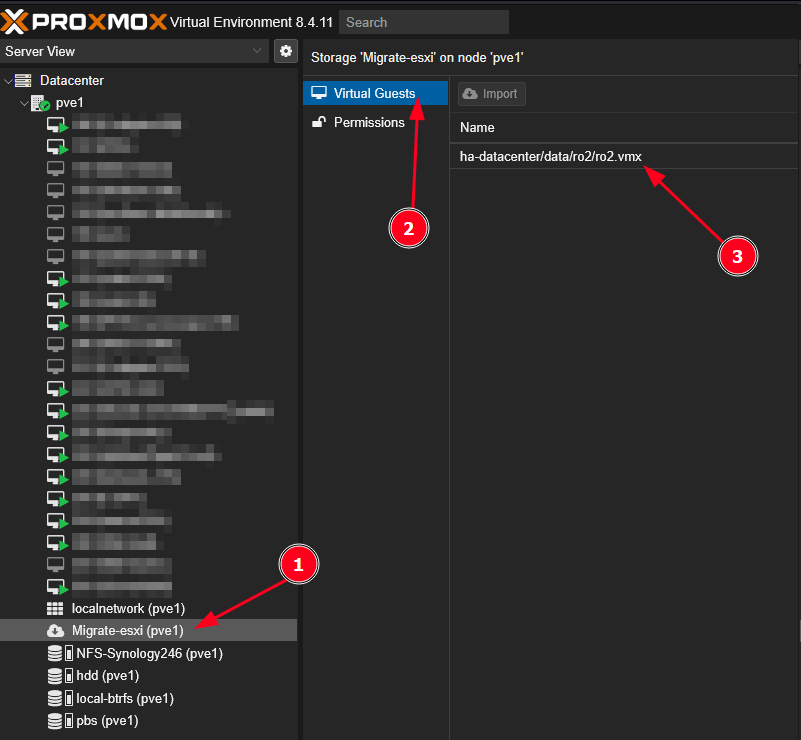The height and width of the screenshot is (740, 801).
Task: Select the pbs storage icon
Action: coord(60,720)
